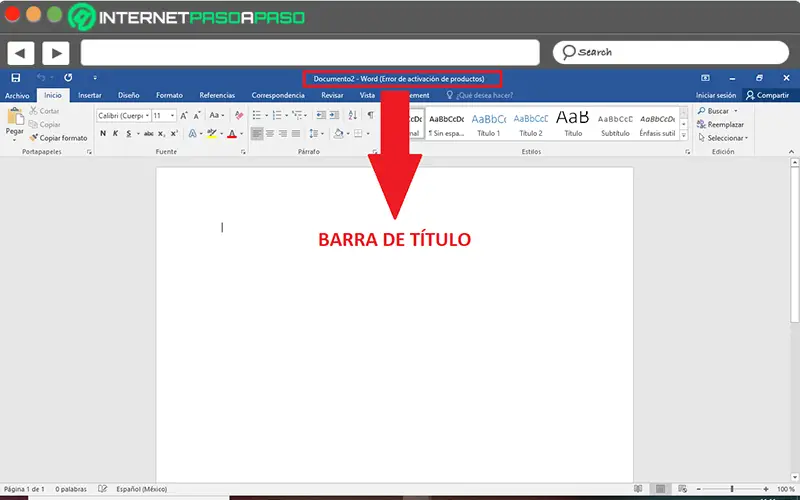Click the Pegar (paste) icon

(x=14, y=117)
